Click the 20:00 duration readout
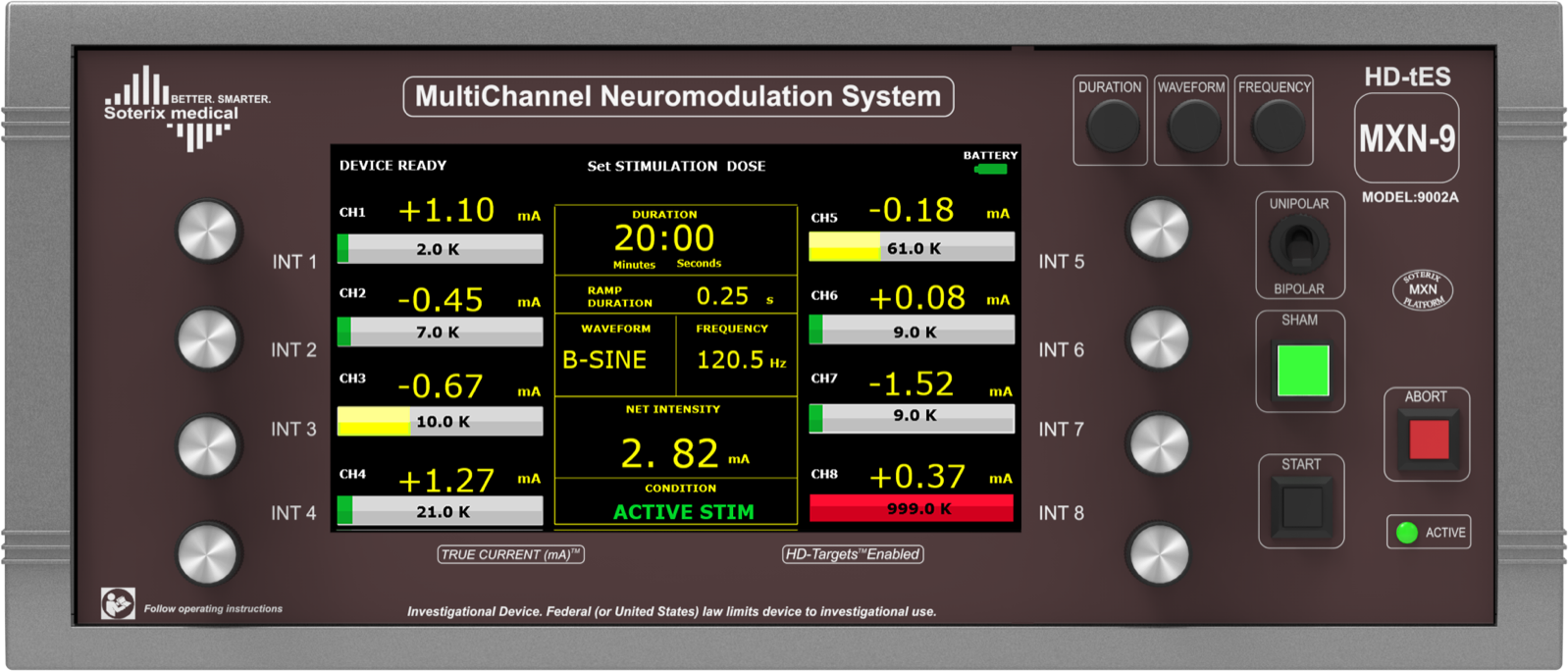Screen dimensions: 1568x671 [664, 237]
